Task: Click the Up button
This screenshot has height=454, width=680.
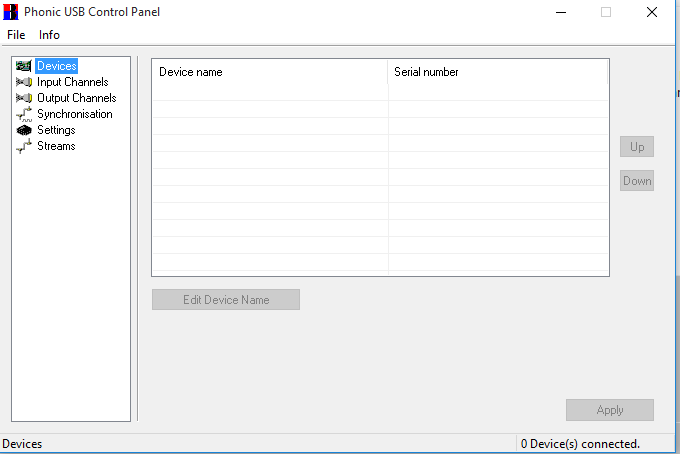Action: 637,147
